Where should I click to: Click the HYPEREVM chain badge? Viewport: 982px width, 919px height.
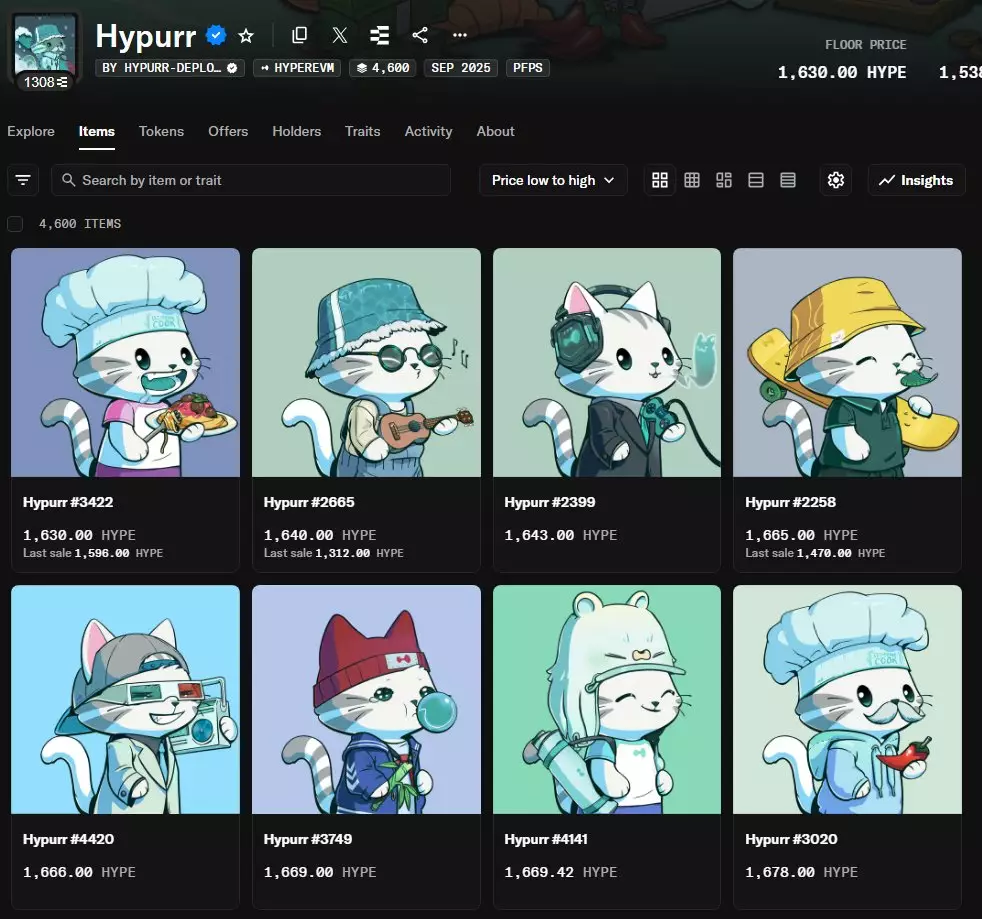(296, 68)
